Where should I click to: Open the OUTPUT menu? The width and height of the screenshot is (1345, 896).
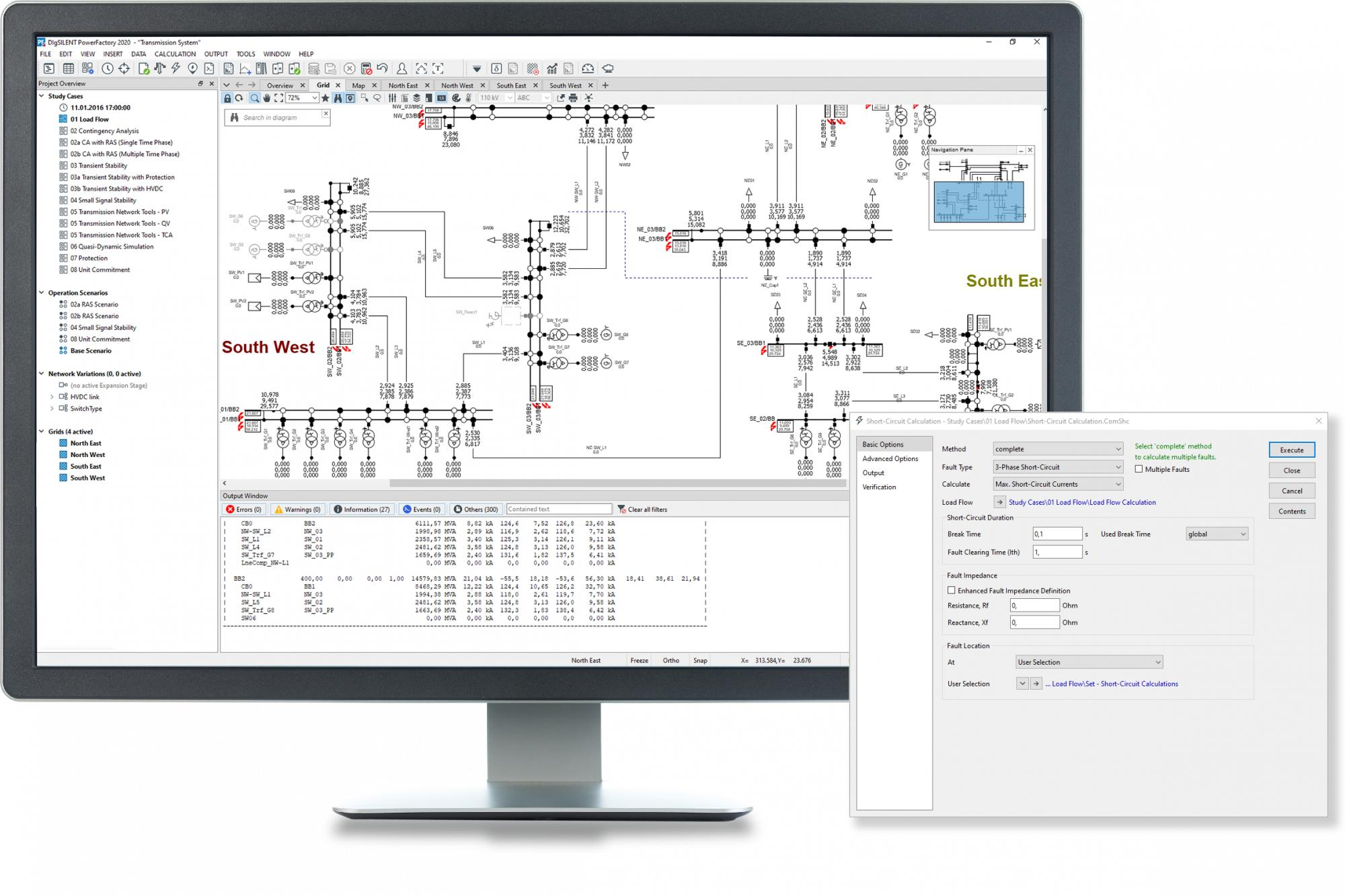click(216, 54)
